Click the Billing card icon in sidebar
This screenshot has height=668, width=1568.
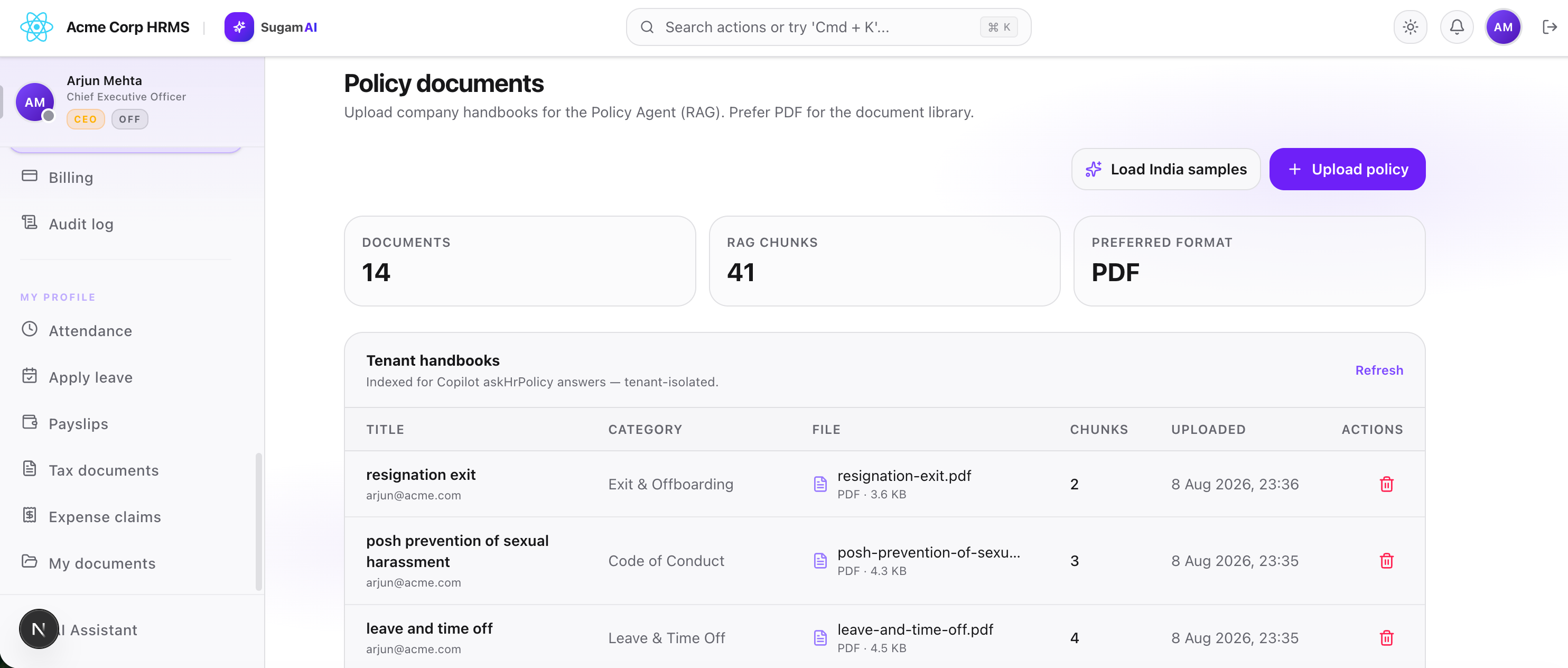point(29,176)
